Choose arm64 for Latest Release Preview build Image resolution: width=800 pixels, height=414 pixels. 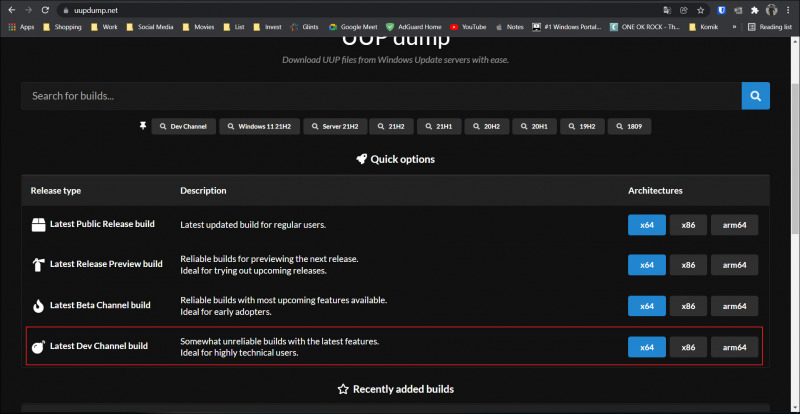tap(734, 265)
